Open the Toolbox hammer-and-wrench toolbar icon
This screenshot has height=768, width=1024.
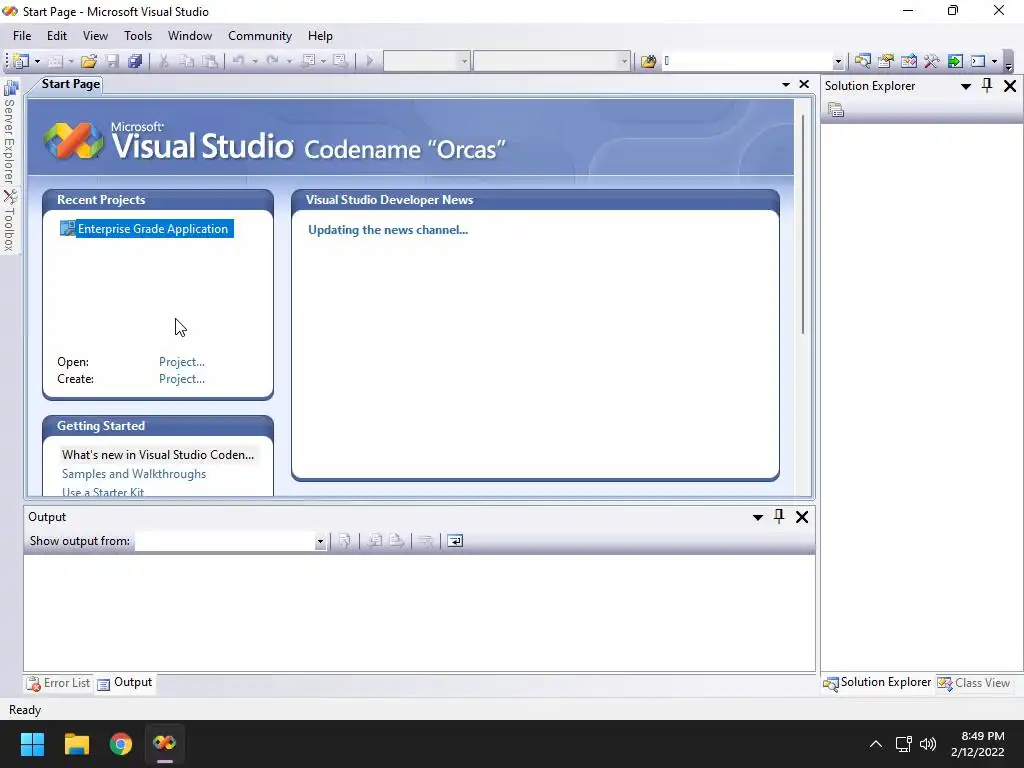pyautogui.click(x=931, y=61)
